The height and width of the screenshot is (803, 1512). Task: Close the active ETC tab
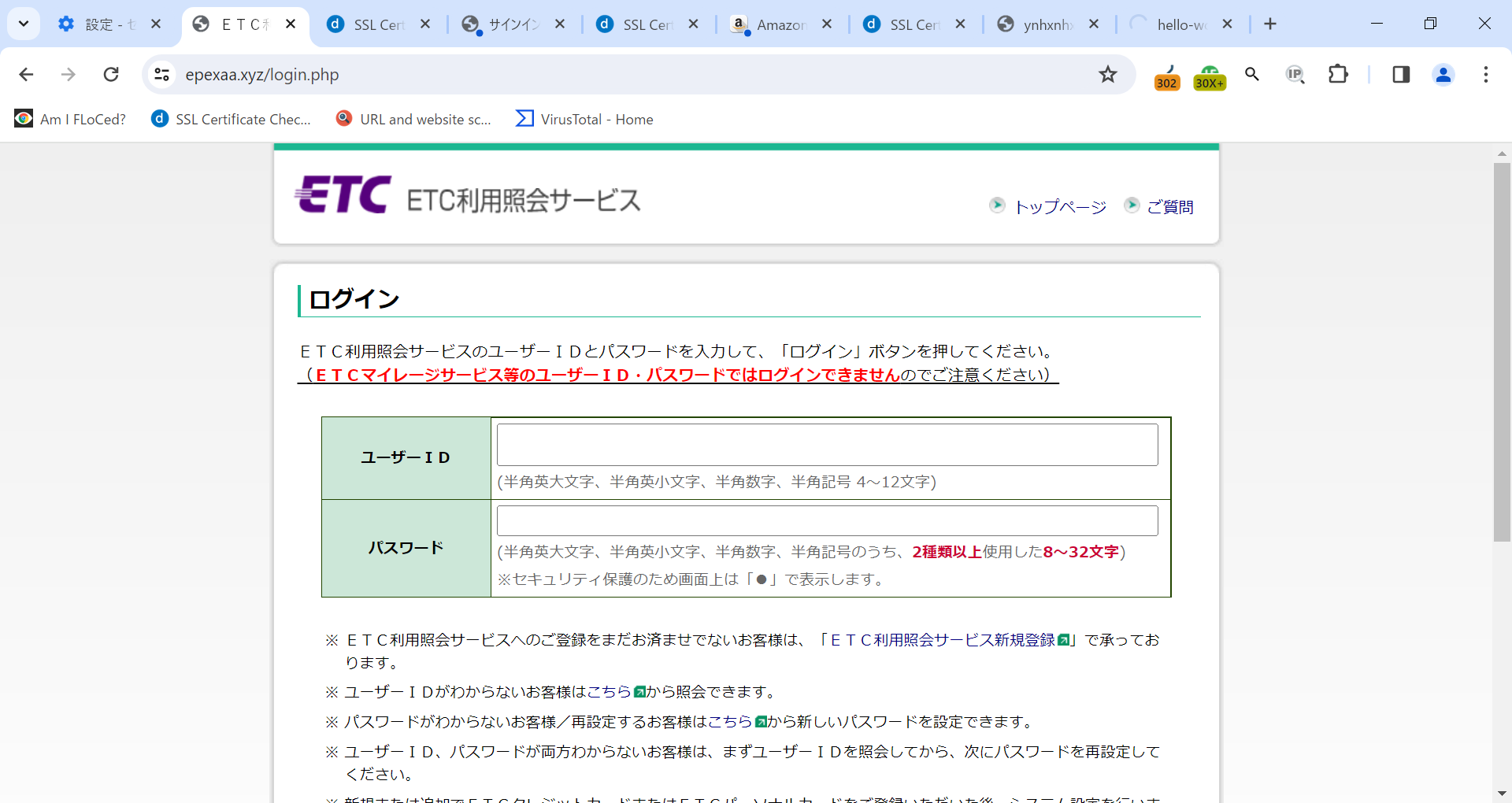[x=291, y=24]
